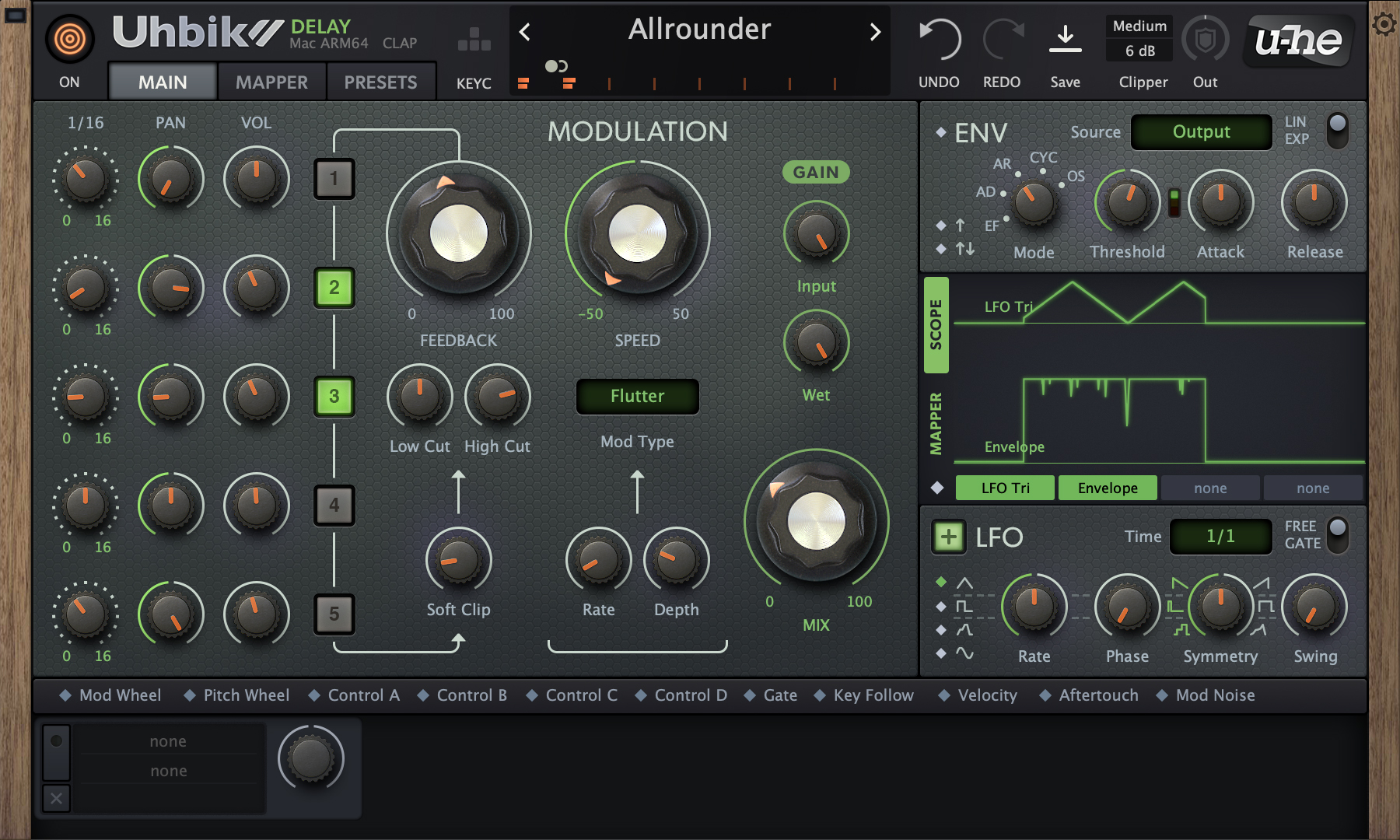Select the Envelope modulation slot button
Viewport: 1400px width, 840px height.
click(x=1108, y=488)
